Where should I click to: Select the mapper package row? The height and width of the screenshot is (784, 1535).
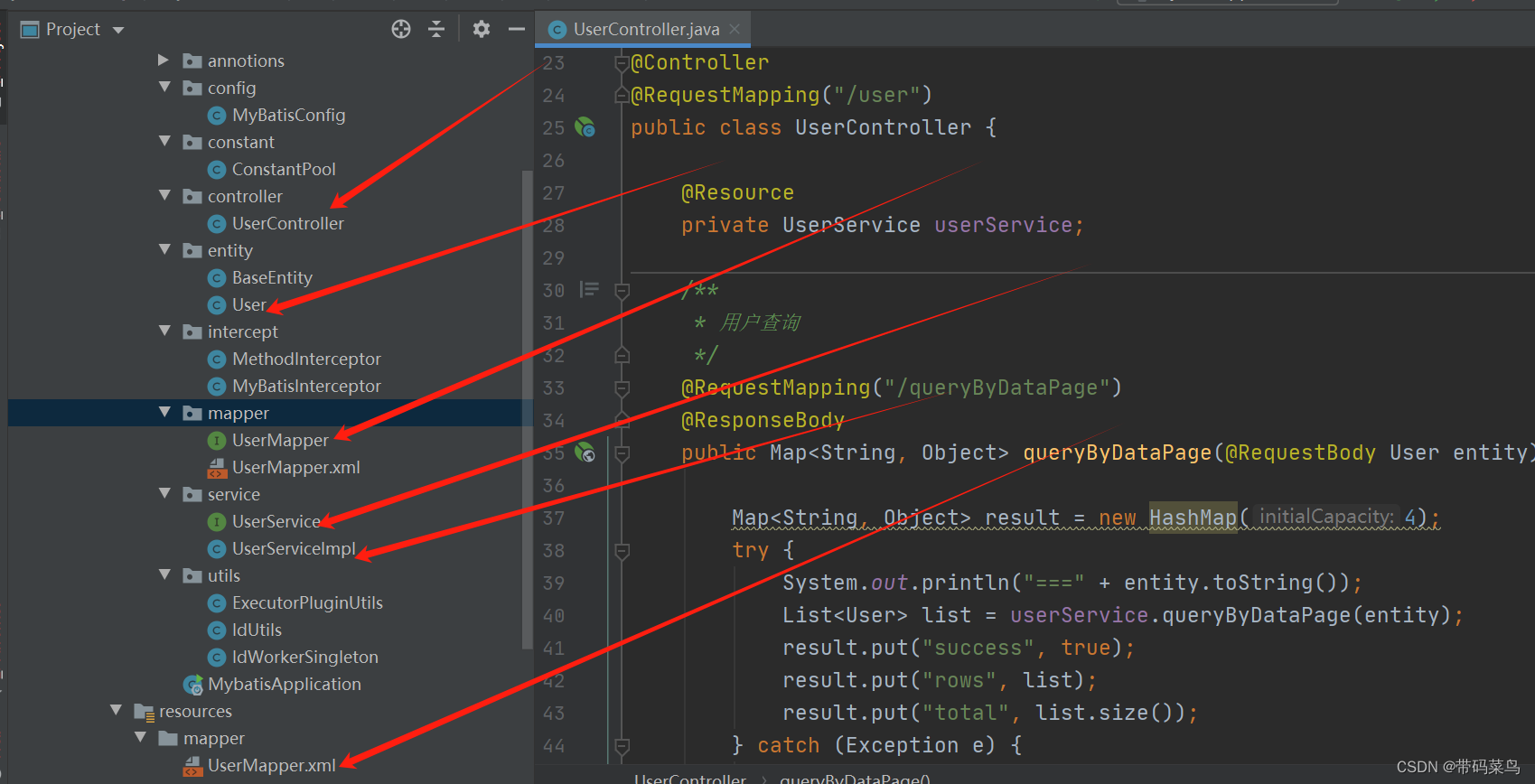[x=271, y=413]
